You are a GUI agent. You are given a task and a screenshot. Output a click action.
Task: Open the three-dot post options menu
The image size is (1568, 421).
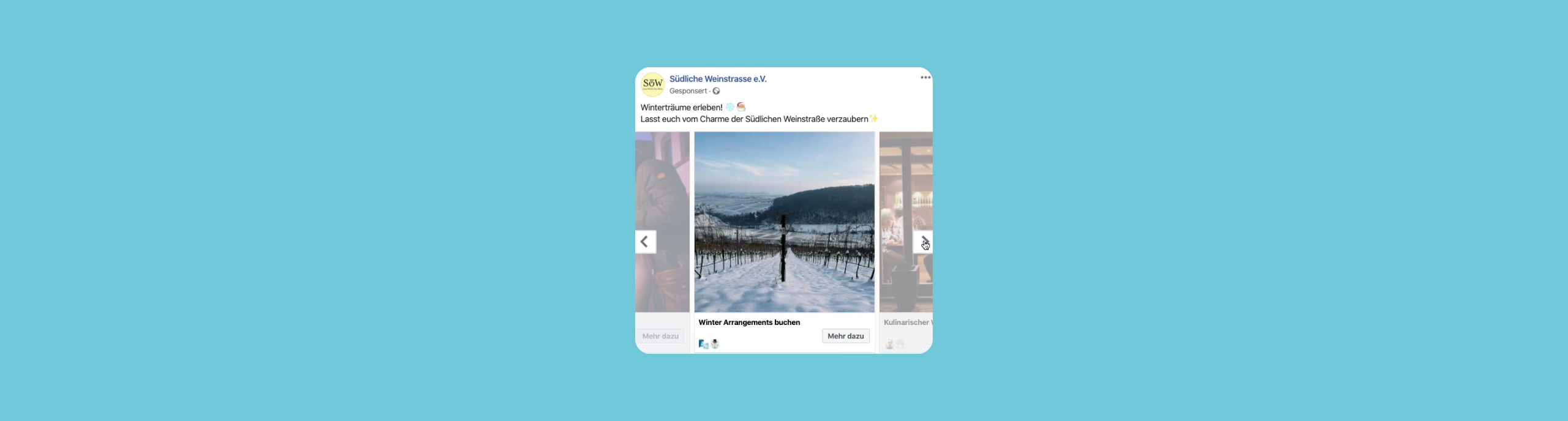(x=925, y=78)
